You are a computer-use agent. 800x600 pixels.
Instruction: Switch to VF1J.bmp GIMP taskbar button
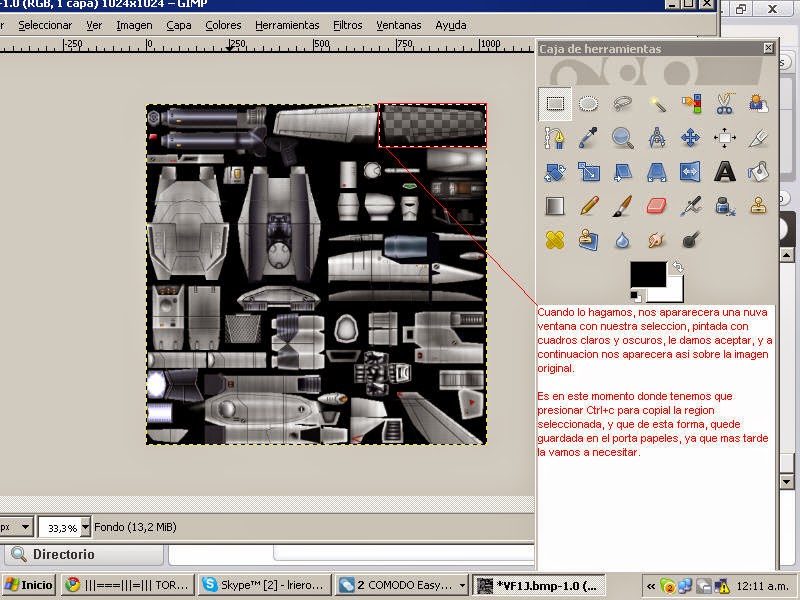538,585
